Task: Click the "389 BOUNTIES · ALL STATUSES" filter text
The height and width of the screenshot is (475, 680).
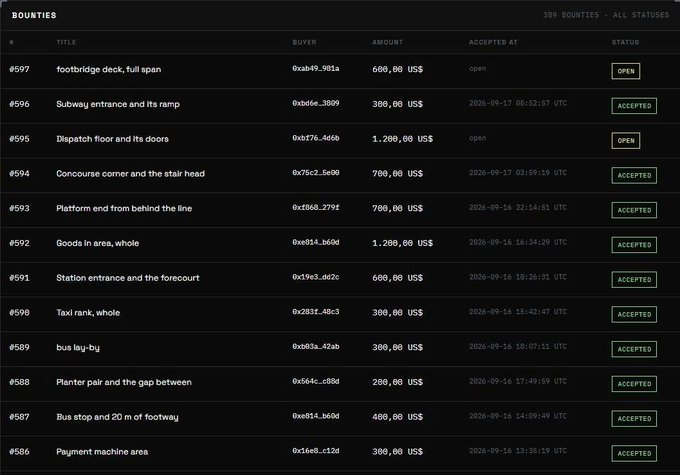Action: tap(606, 15)
